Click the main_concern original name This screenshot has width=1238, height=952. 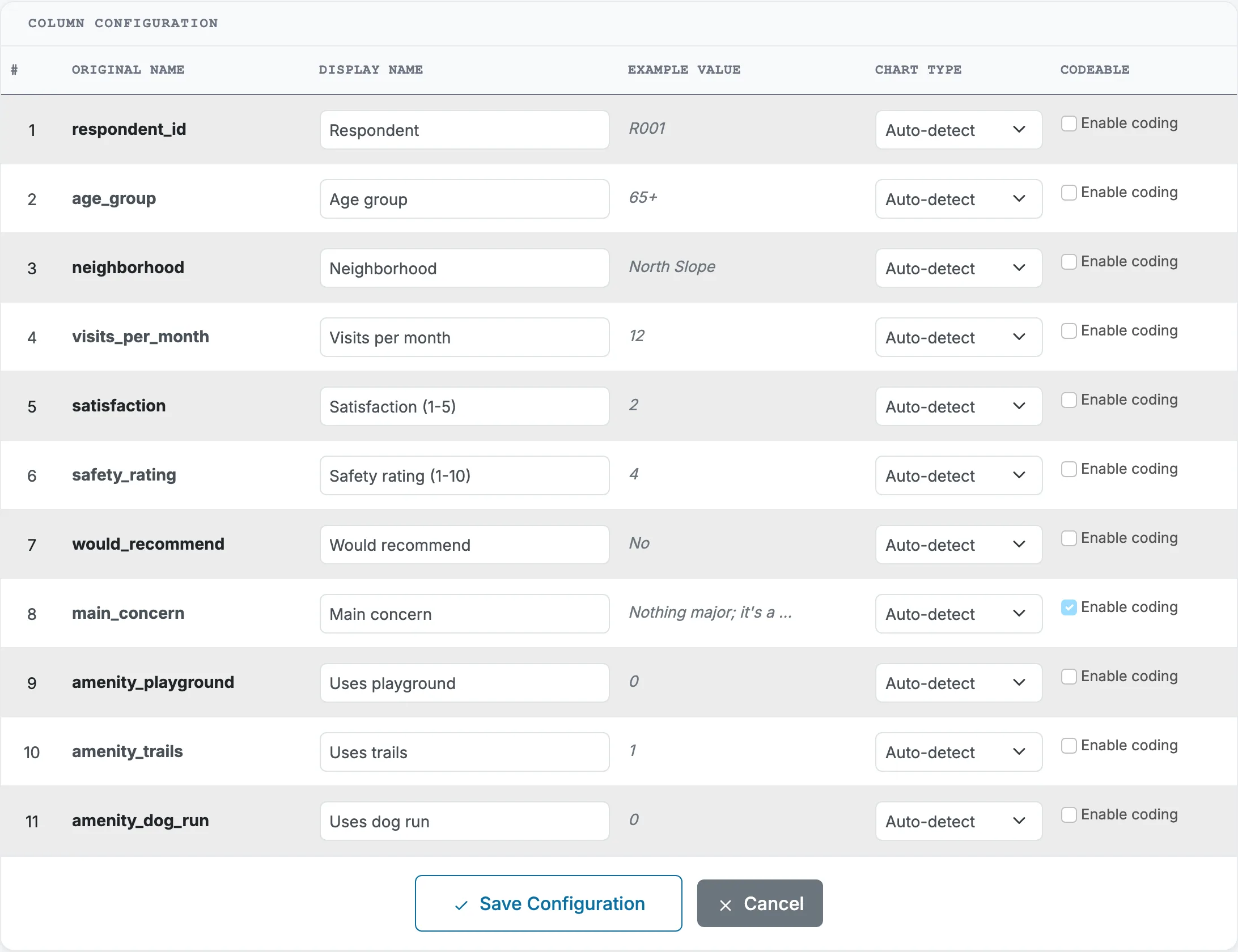128,613
